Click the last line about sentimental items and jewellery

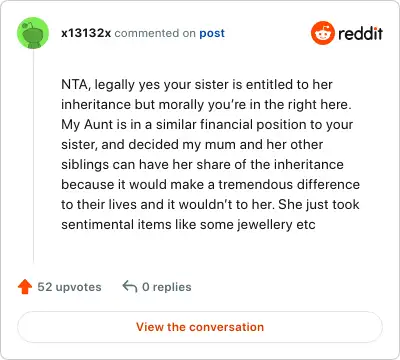pyautogui.click(x=188, y=225)
